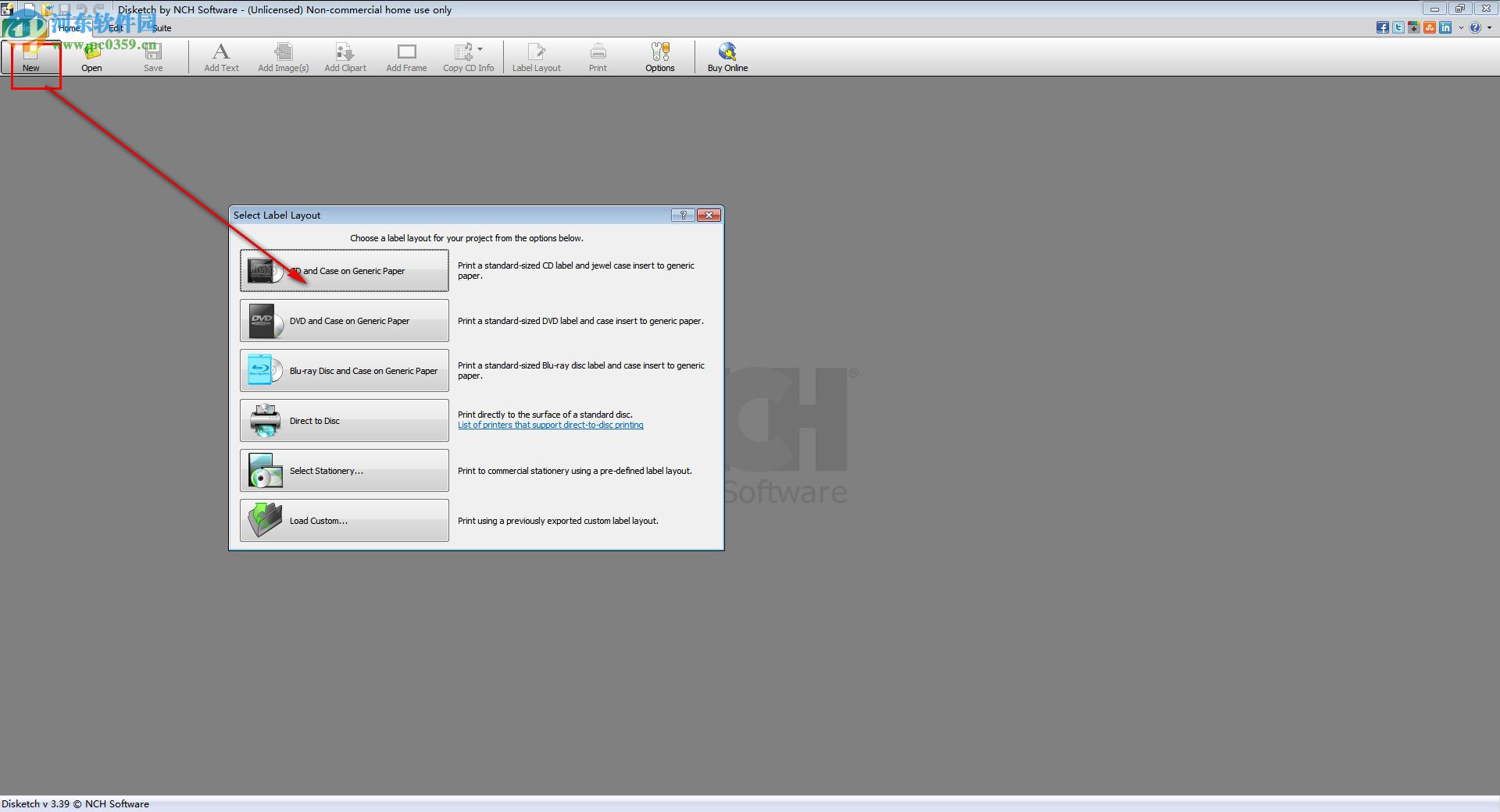The width and height of the screenshot is (1500, 812).
Task: Click the Copy CD Info icon
Action: tap(463, 52)
